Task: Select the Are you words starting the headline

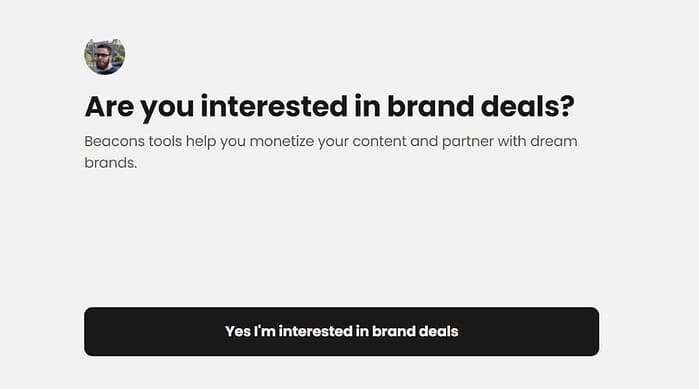Action: tap(139, 107)
